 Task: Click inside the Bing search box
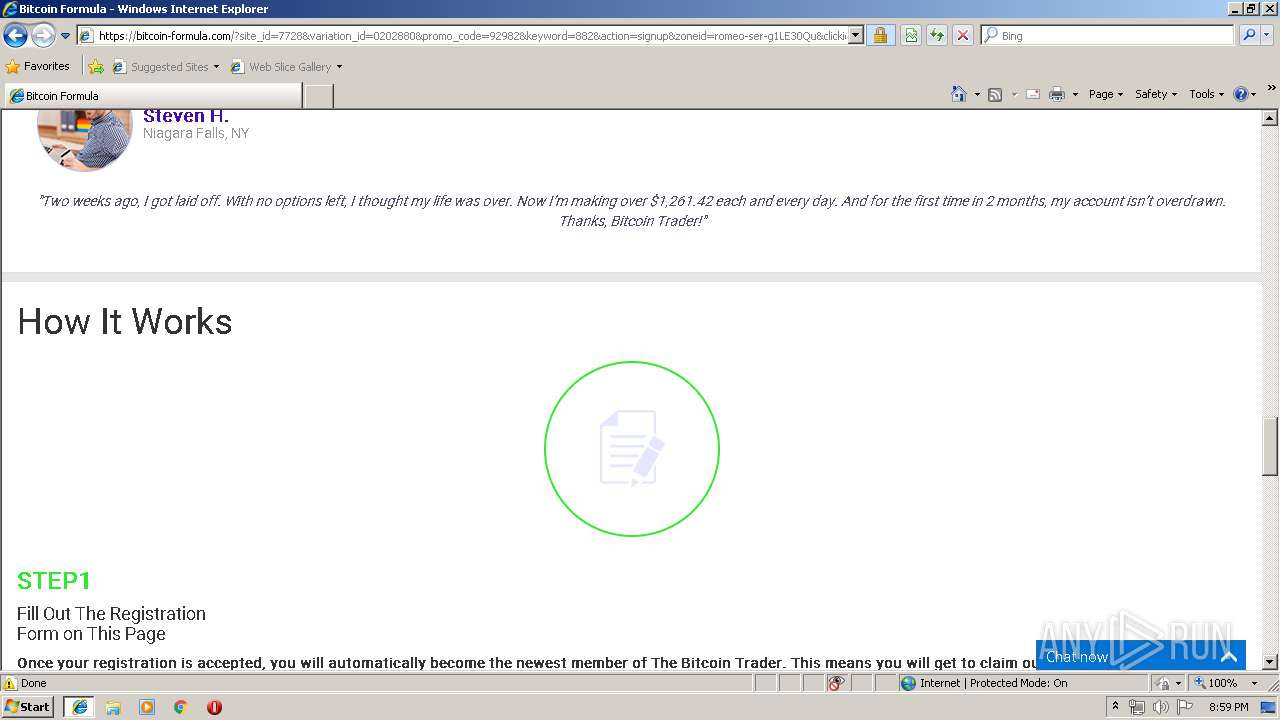coord(1115,36)
